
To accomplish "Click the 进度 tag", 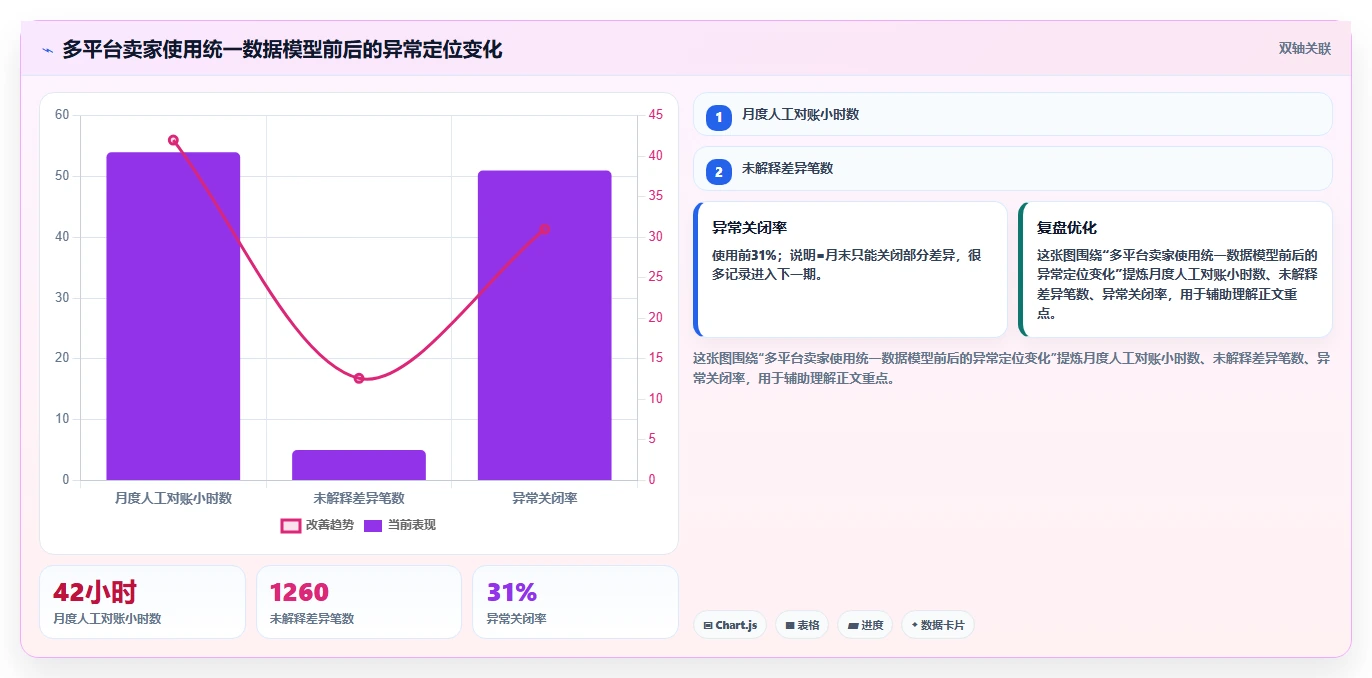I will click(x=865, y=625).
